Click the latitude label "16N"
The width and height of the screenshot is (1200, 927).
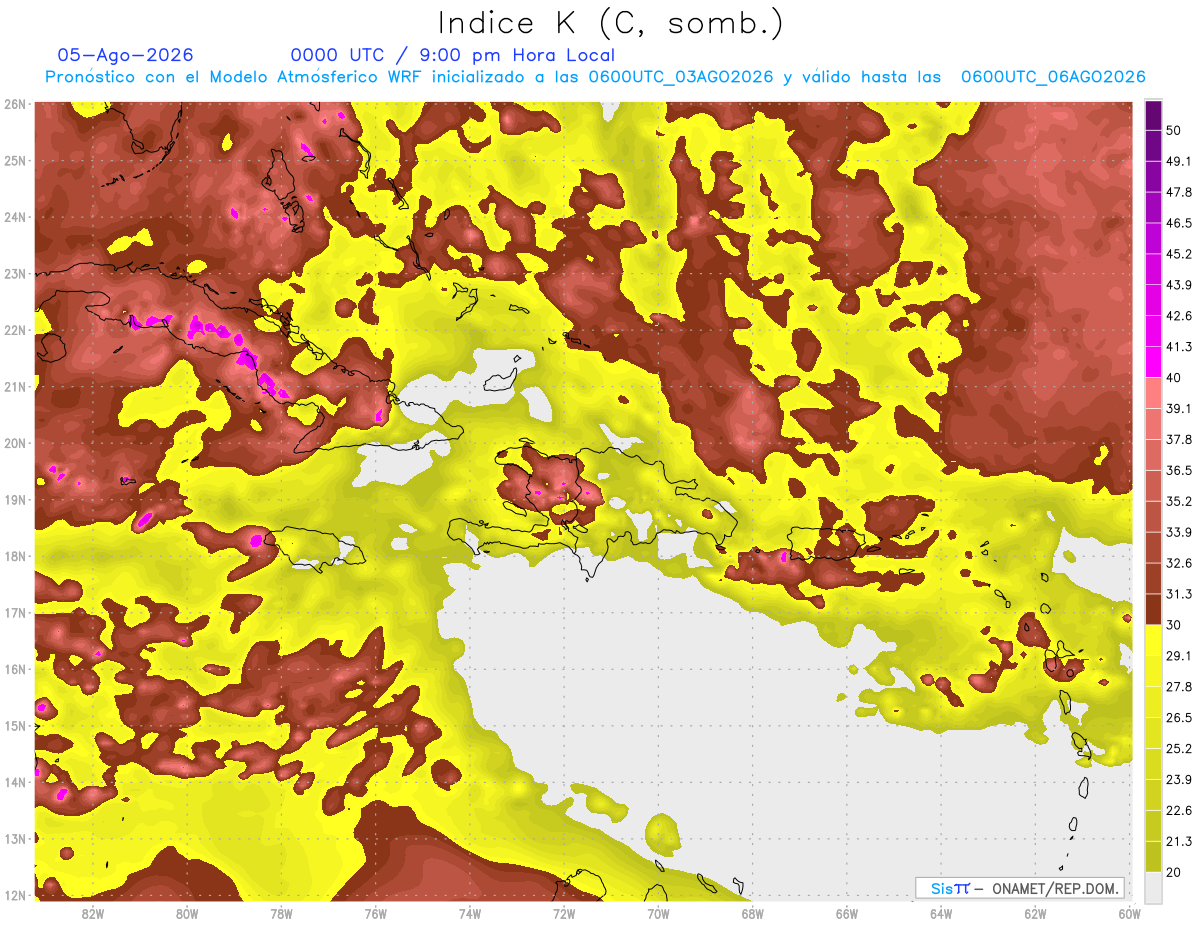point(15,669)
